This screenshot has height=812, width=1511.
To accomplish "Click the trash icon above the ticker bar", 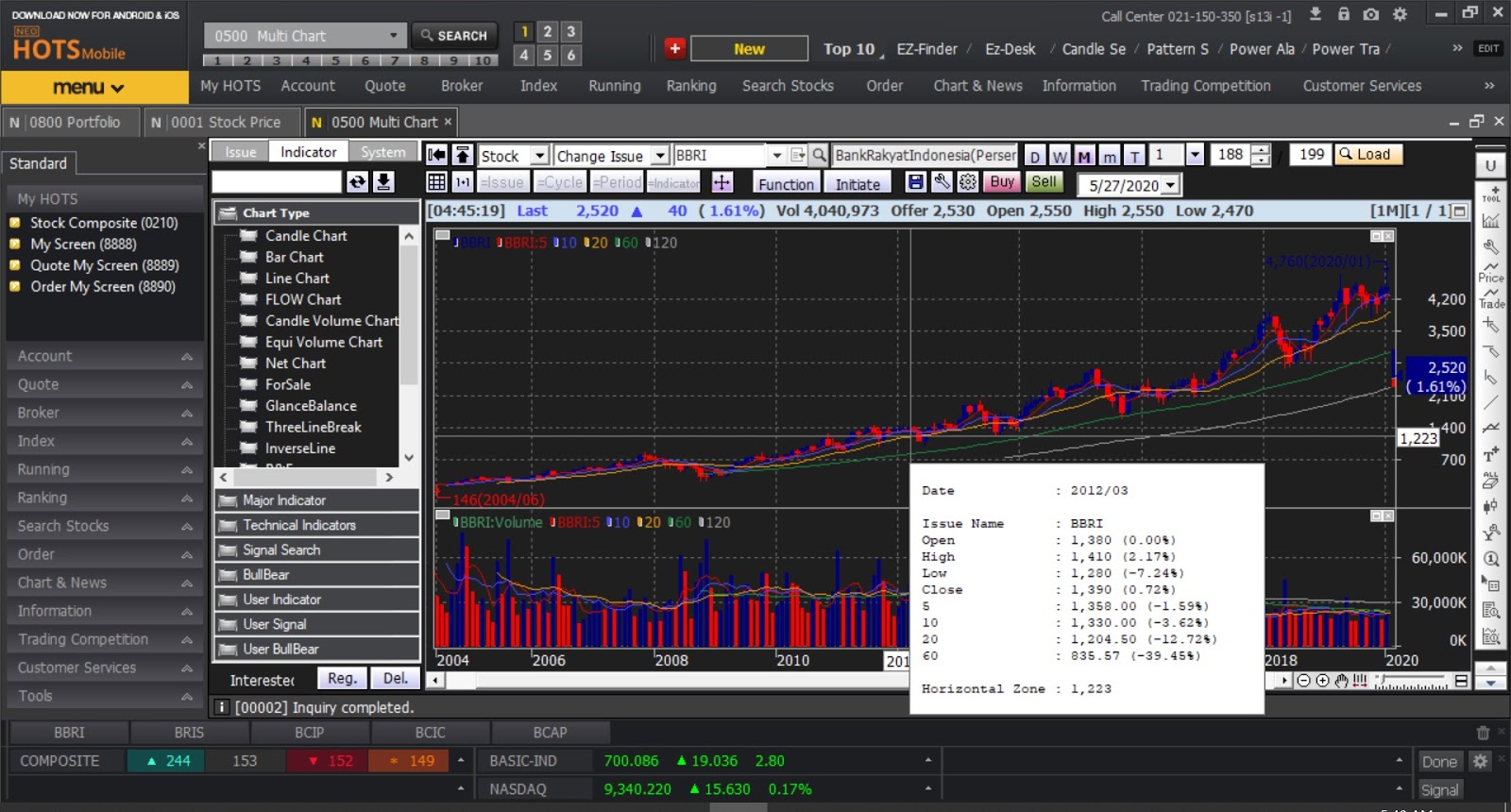I will click(1484, 733).
